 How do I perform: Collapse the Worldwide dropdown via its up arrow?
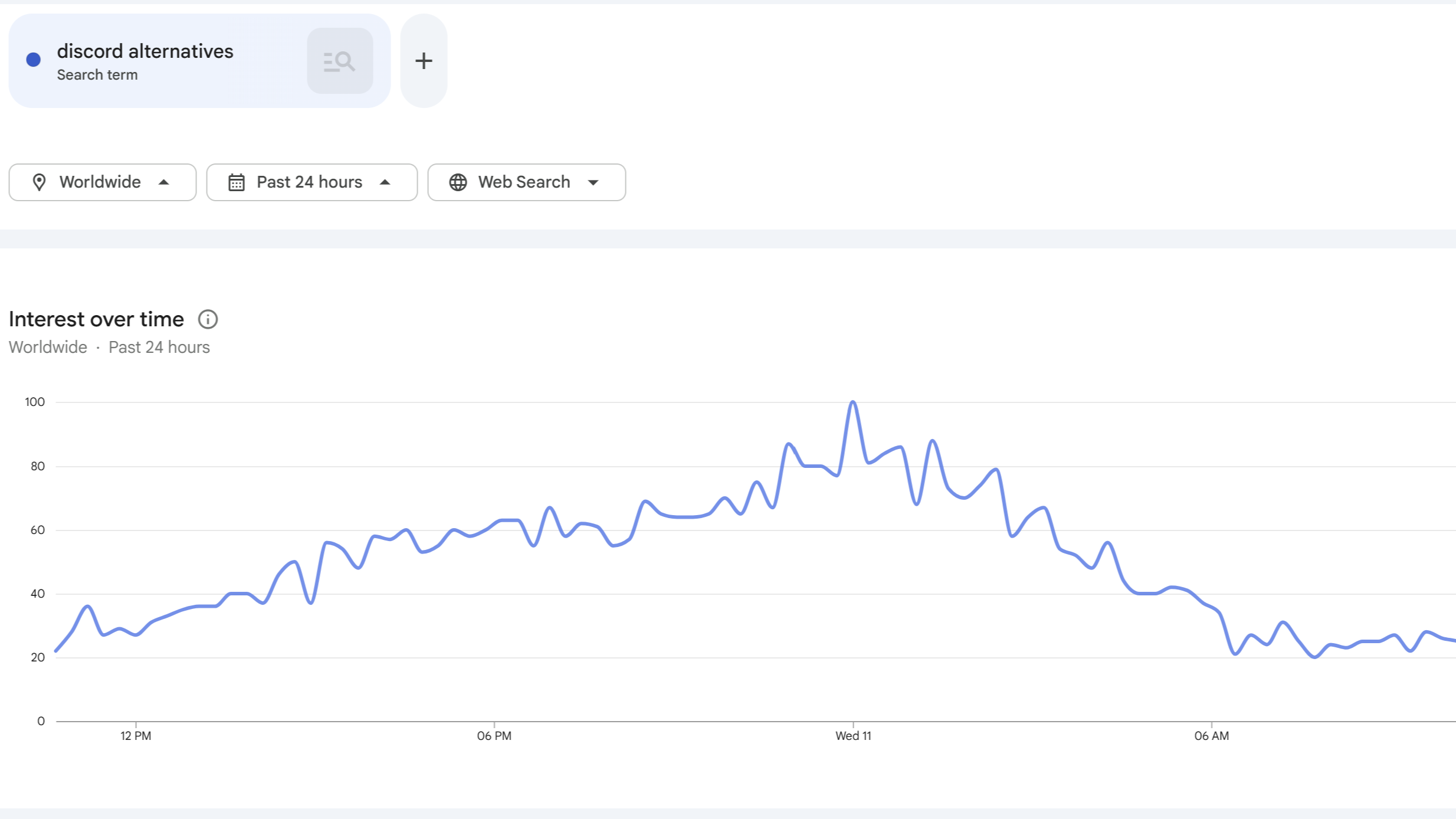166,182
